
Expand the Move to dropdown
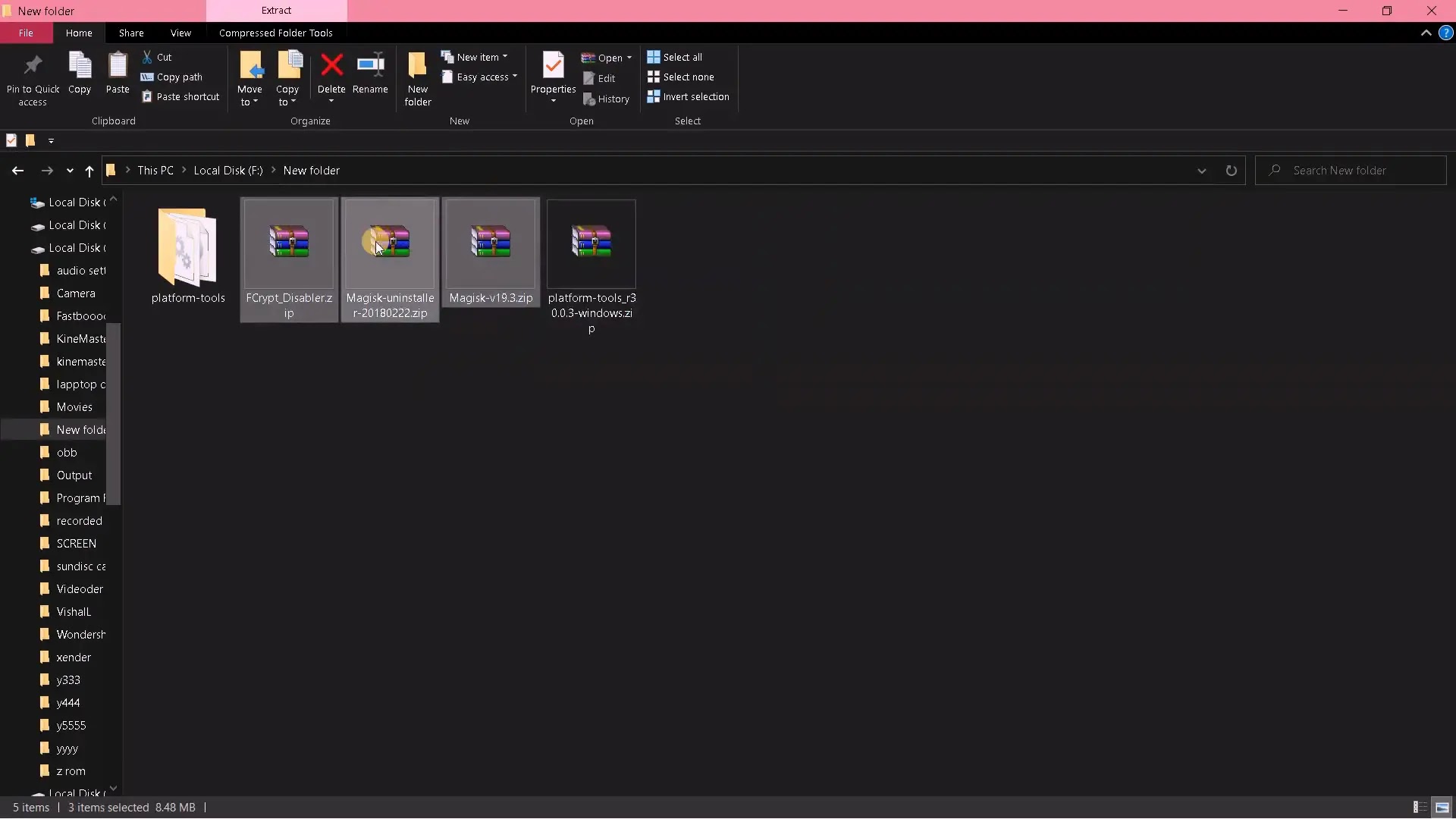point(249,102)
